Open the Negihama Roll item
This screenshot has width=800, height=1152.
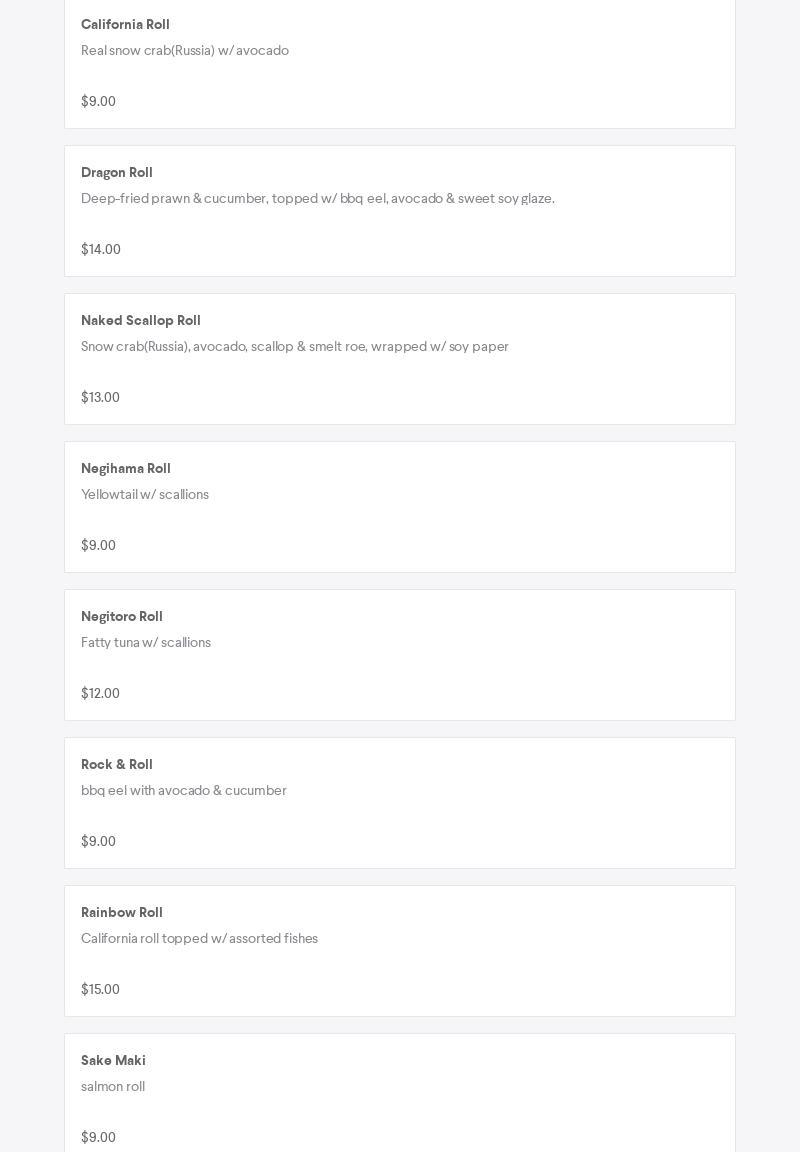pos(126,469)
